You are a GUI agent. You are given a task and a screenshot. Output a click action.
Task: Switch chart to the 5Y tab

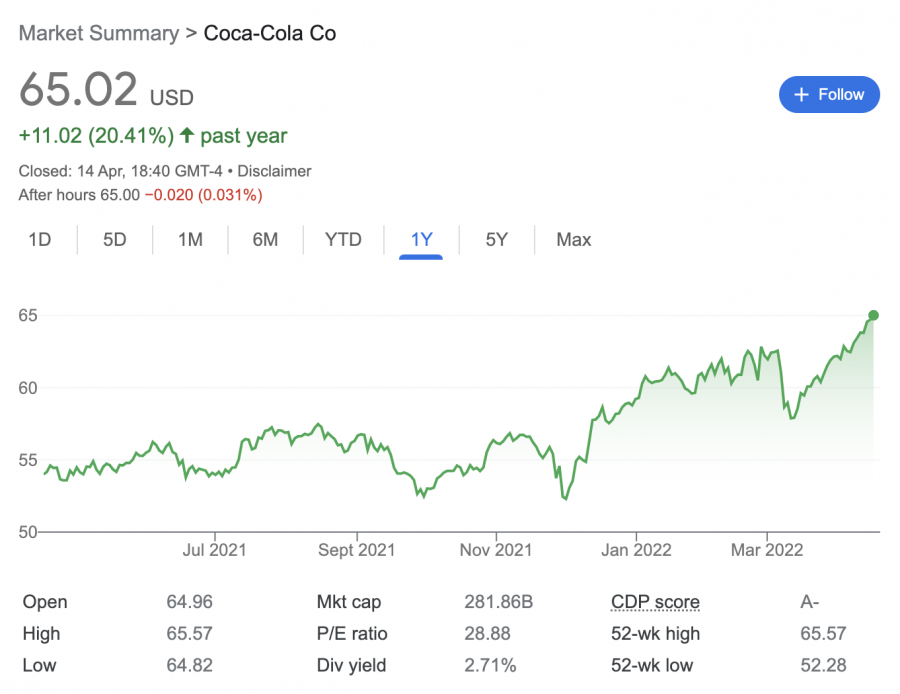[496, 239]
